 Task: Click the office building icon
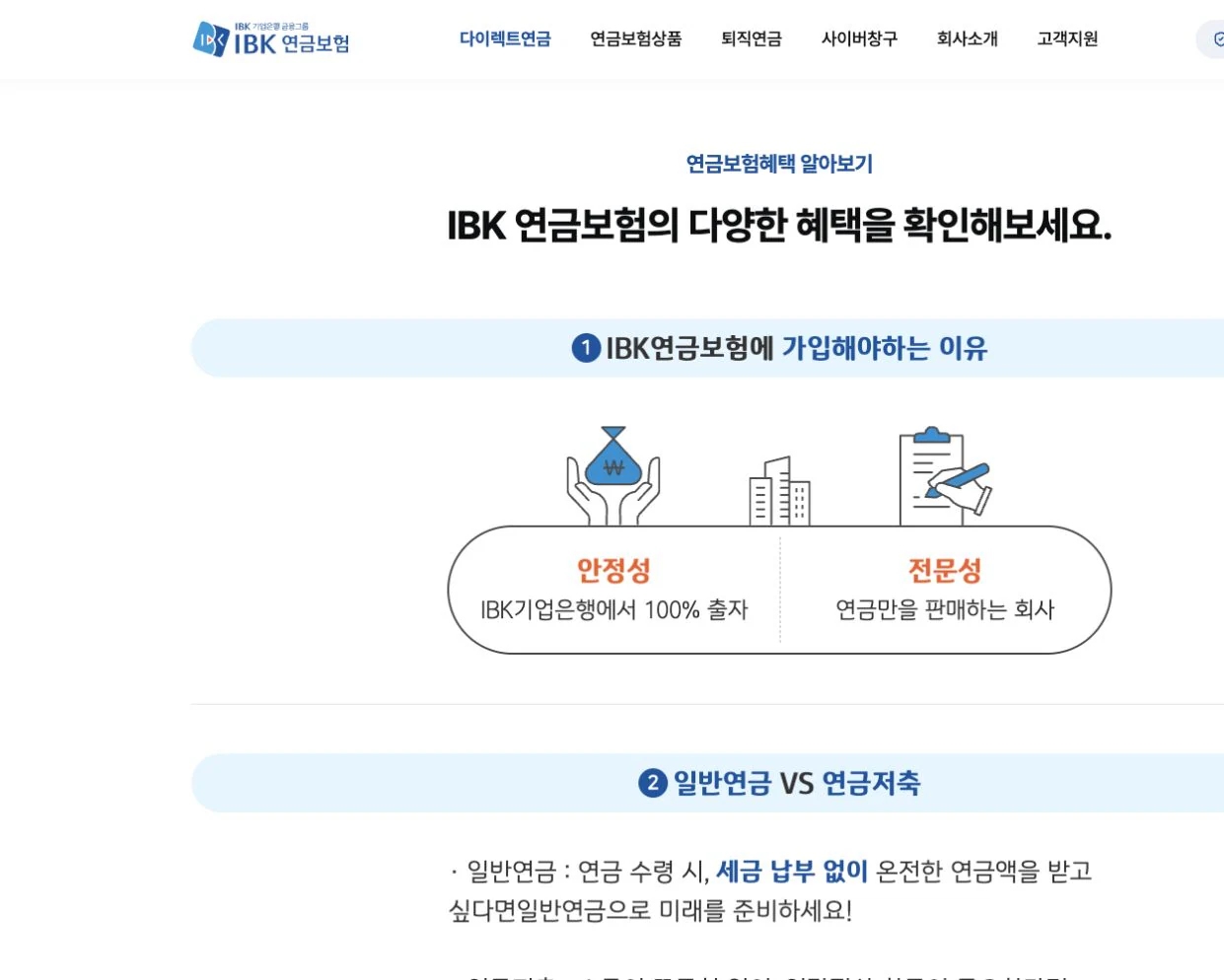pyautogui.click(x=779, y=490)
